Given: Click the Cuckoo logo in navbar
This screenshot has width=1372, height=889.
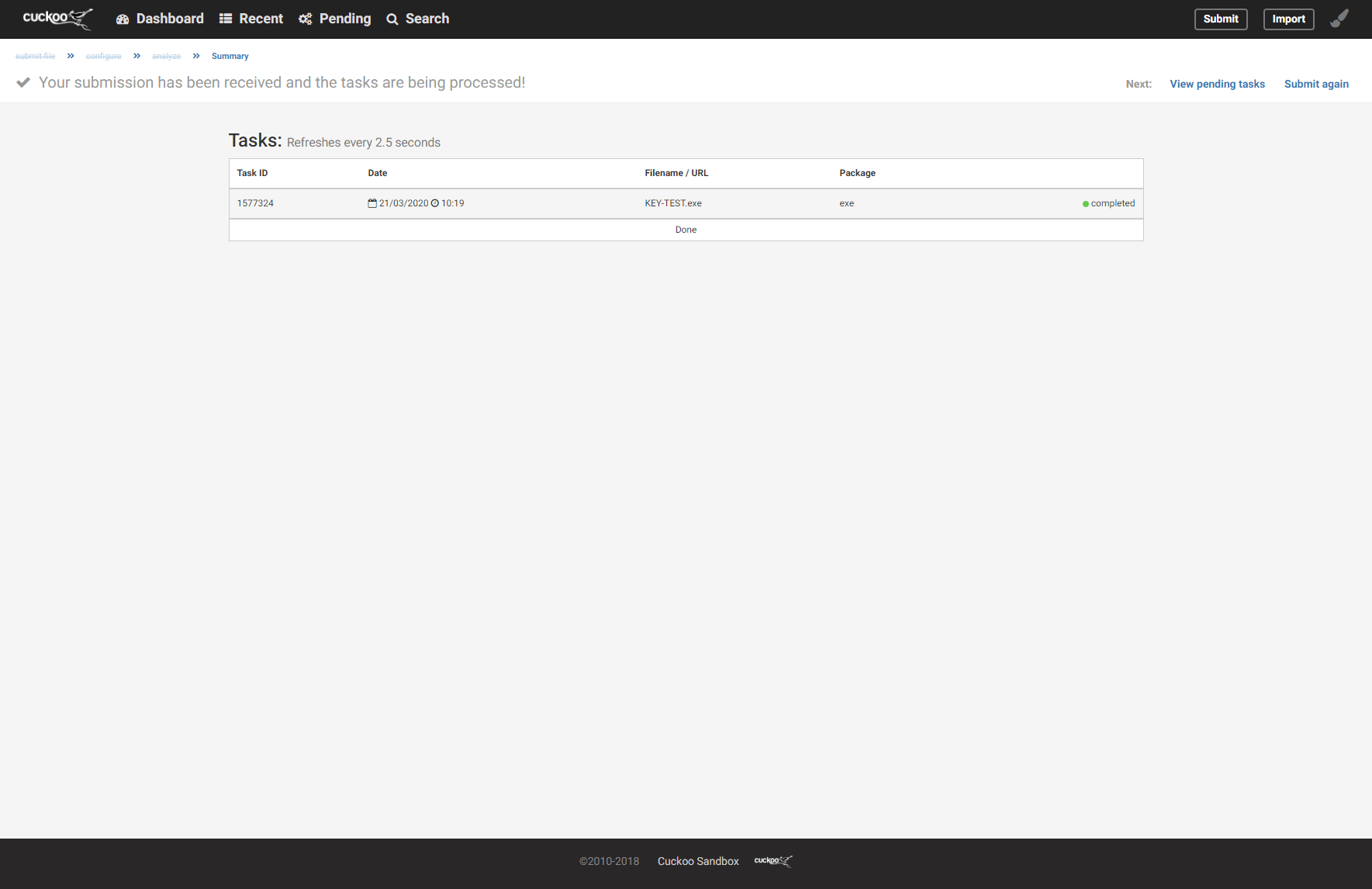Looking at the screenshot, I should coord(57,19).
